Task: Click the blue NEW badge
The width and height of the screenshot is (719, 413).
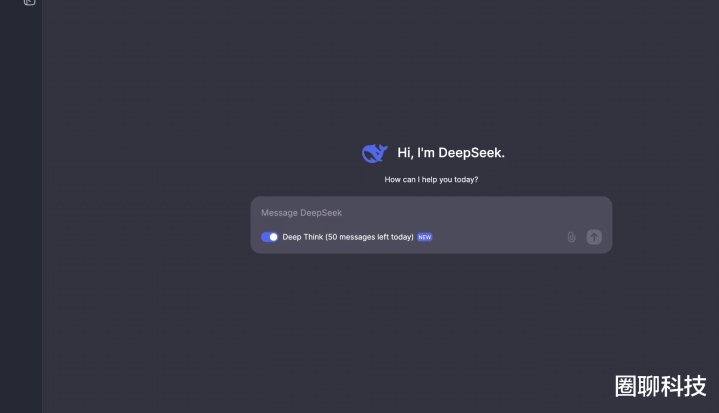Action: pos(425,237)
